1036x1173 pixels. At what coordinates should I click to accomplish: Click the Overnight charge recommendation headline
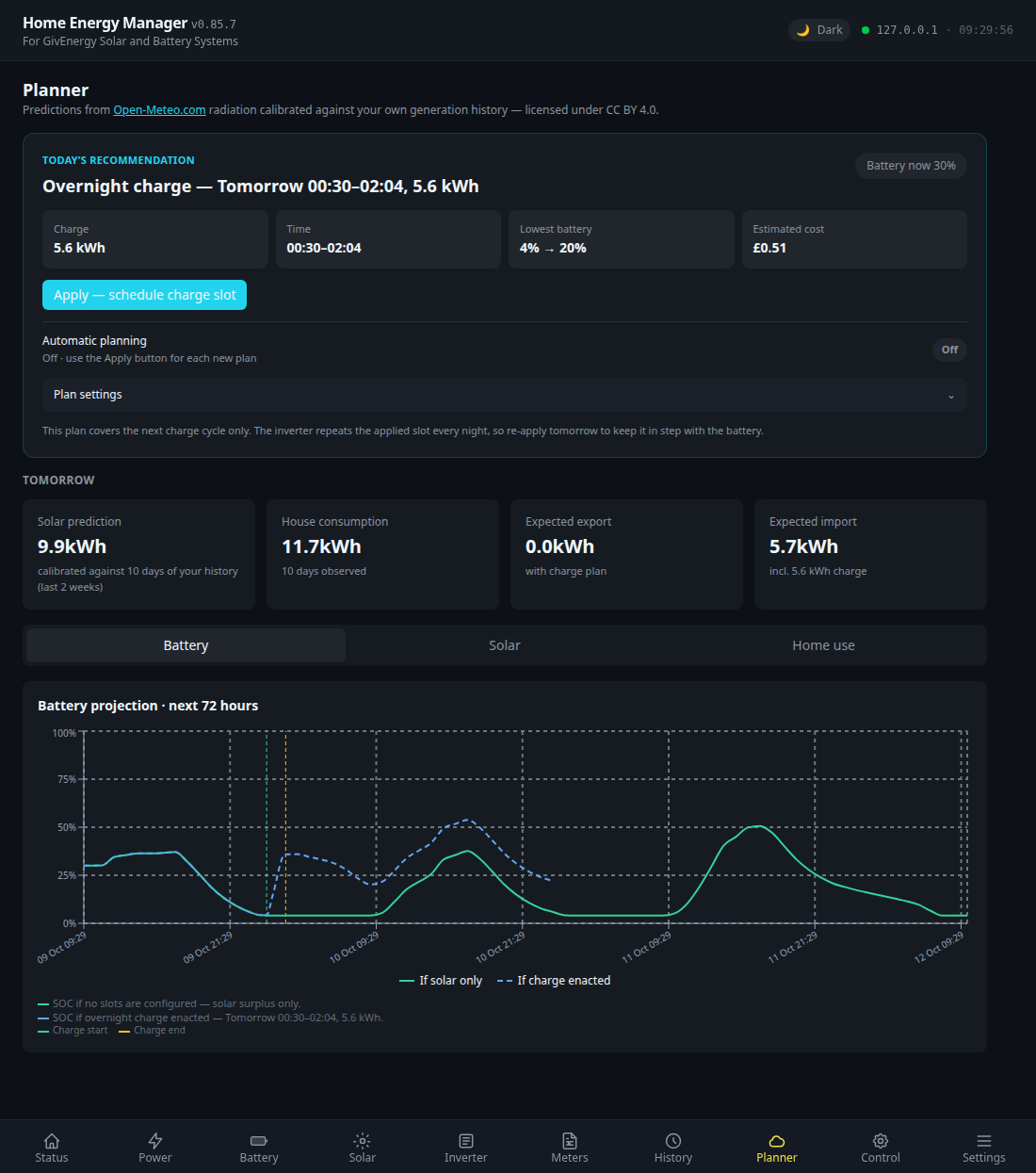[x=261, y=187]
